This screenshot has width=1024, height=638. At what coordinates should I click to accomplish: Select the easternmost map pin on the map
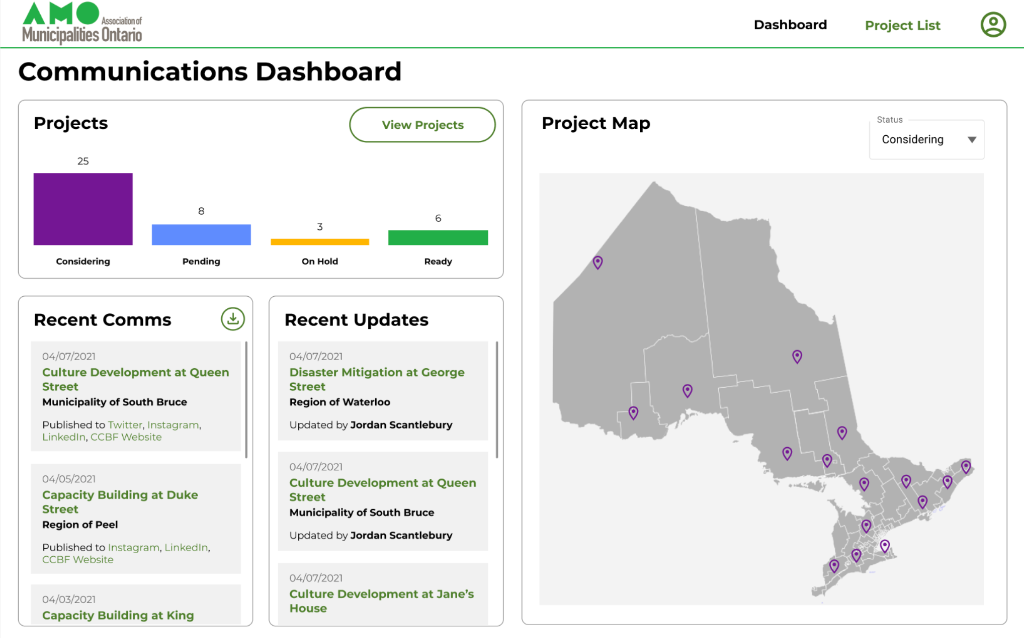pos(965,466)
